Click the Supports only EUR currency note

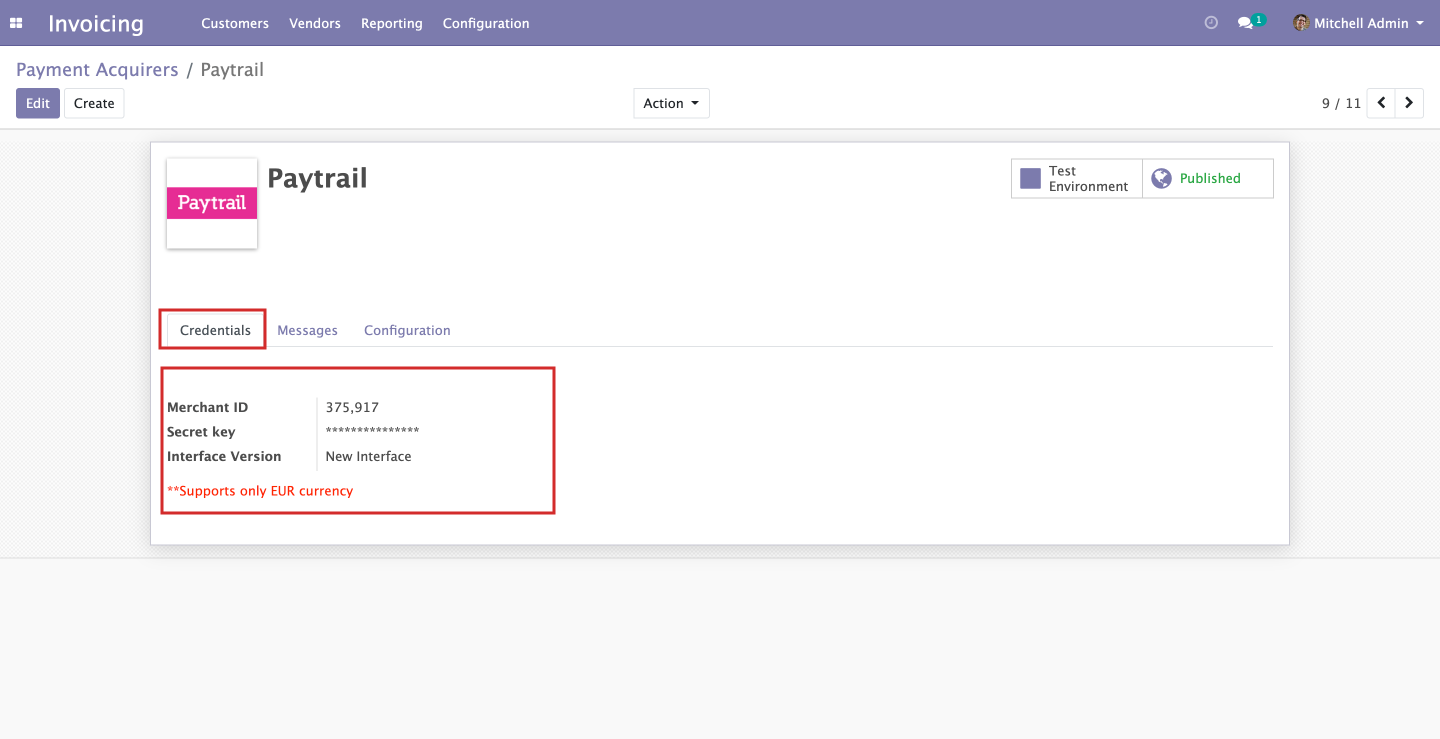point(260,491)
